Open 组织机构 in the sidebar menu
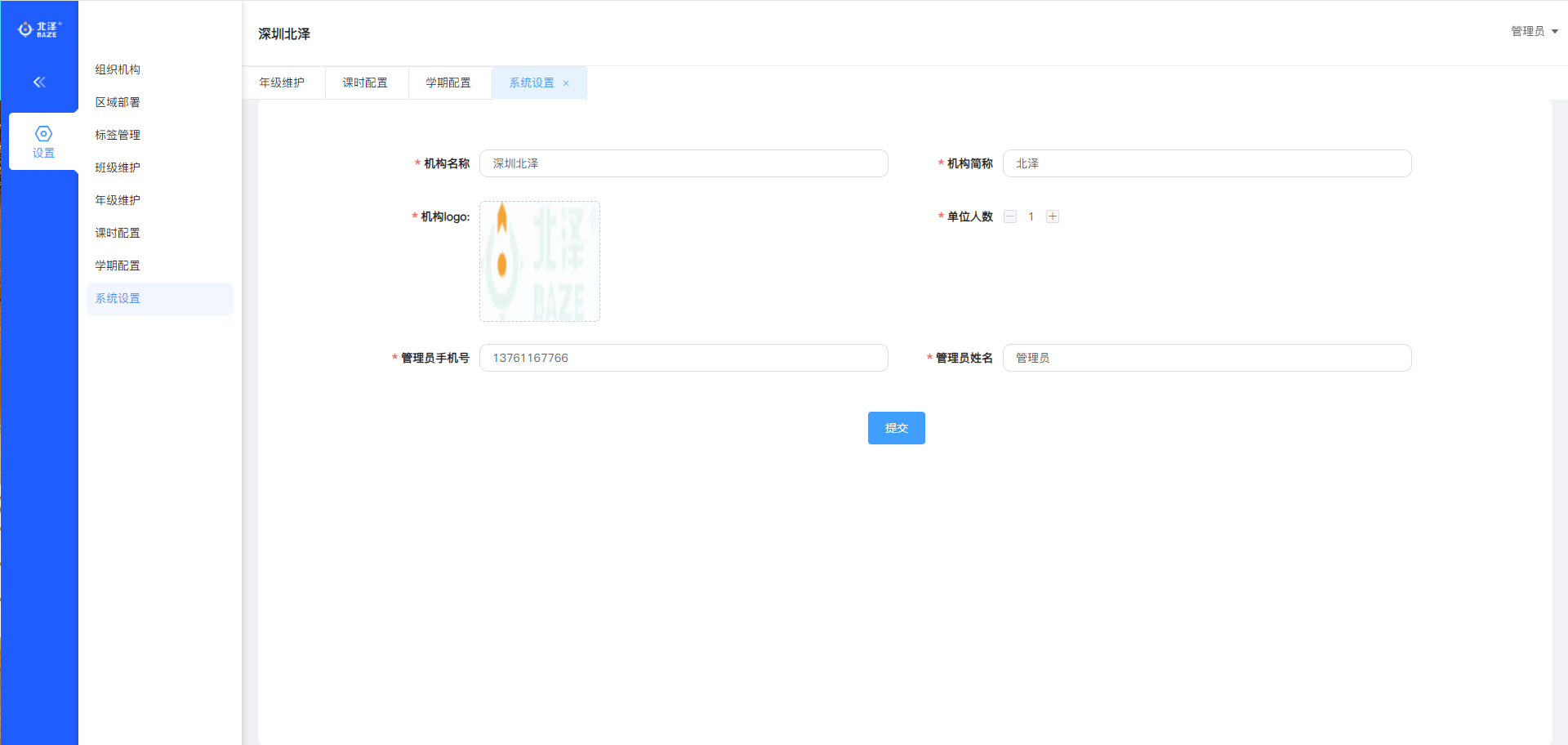The image size is (1568, 745). [118, 69]
